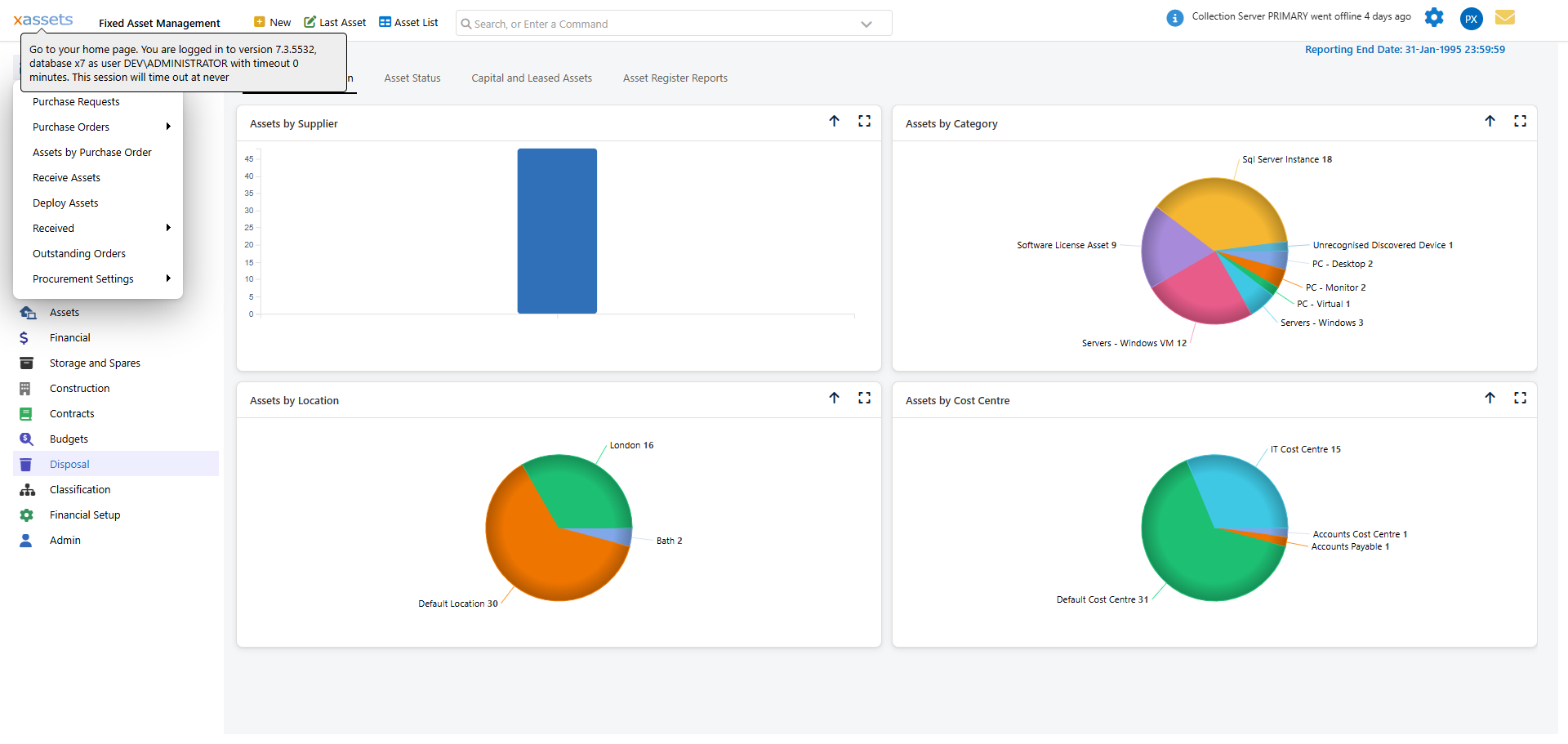Expand the Received submenu
Screen dimensions: 1568x744
(x=167, y=228)
